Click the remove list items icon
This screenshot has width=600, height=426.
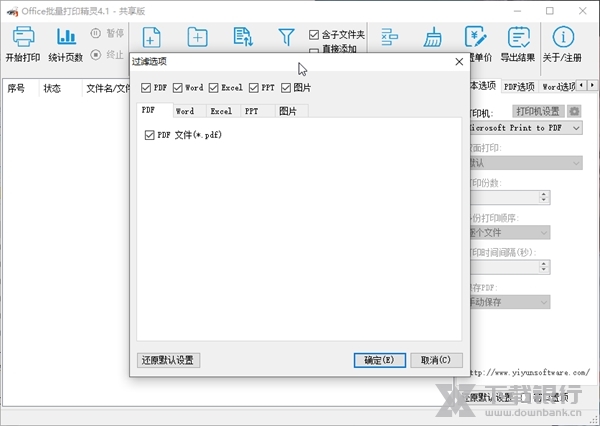click(x=390, y=37)
